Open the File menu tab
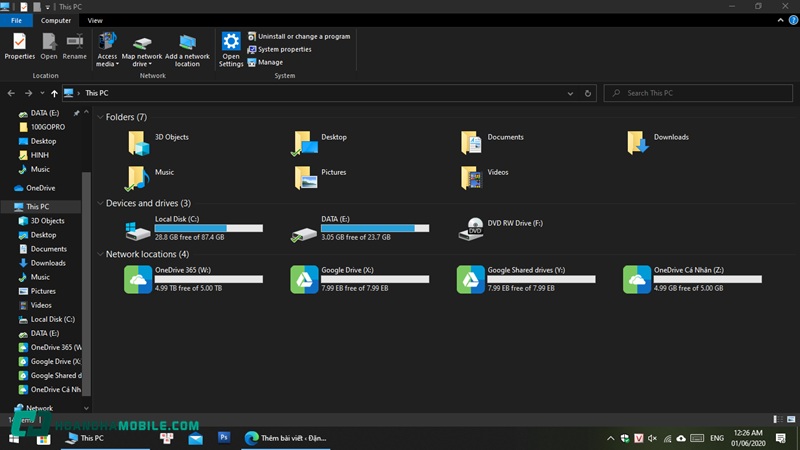Viewport: 800px width, 450px height. click(17, 20)
